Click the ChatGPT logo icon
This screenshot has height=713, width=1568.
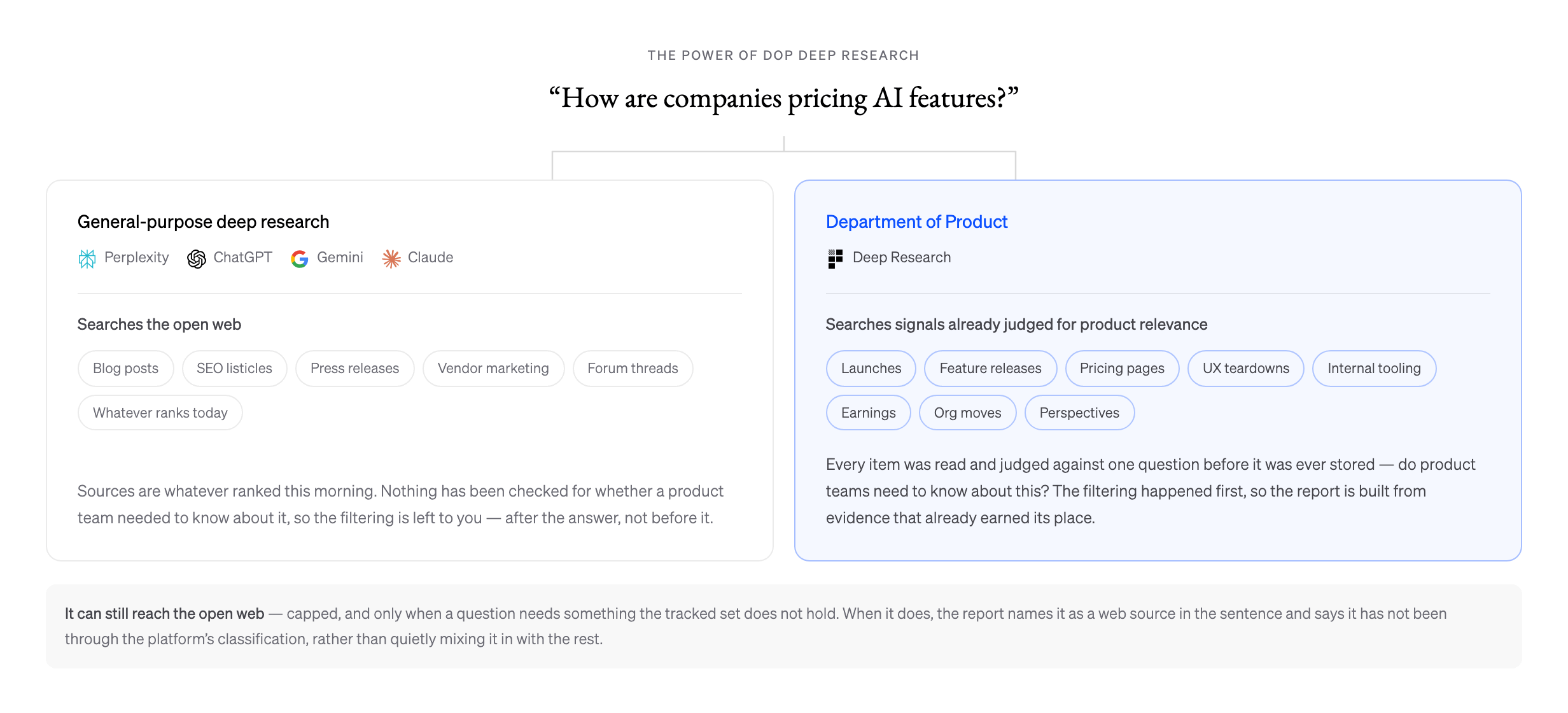coord(197,258)
